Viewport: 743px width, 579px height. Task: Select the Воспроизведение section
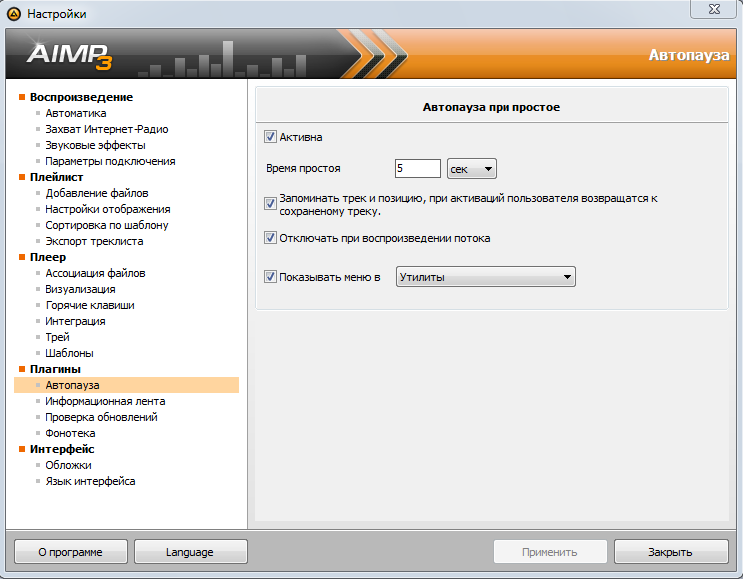(x=81, y=97)
